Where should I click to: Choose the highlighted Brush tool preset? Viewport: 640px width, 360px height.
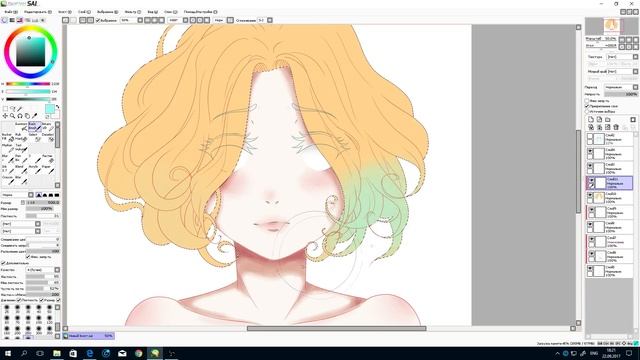[35, 127]
